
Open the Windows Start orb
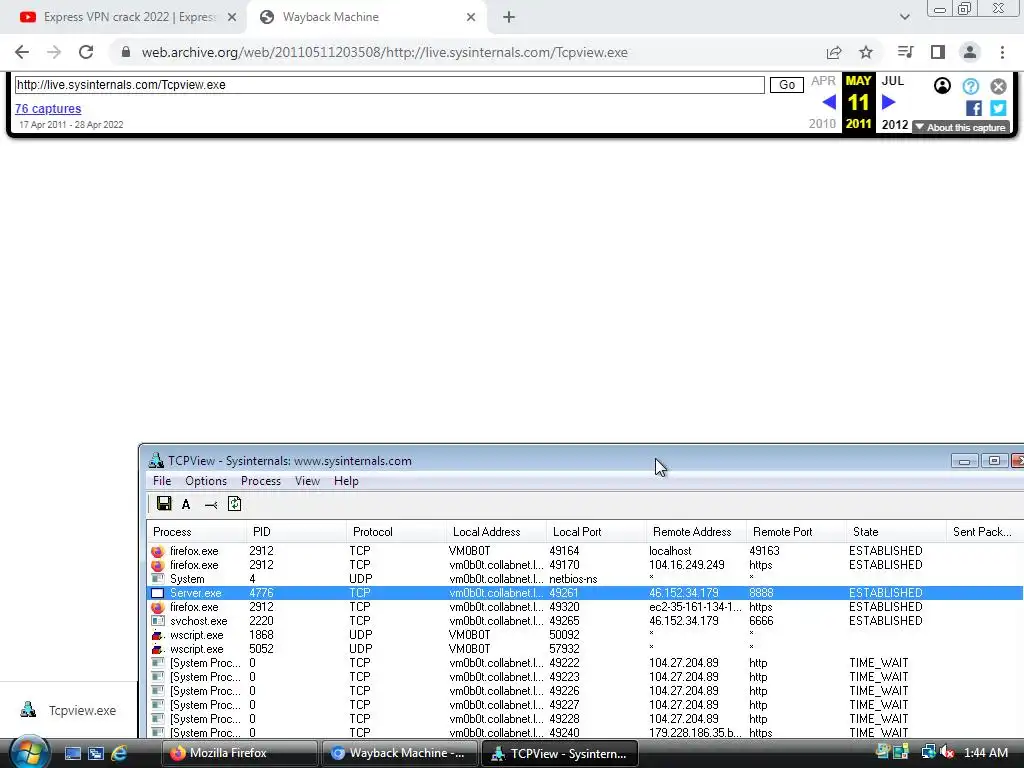(29, 752)
